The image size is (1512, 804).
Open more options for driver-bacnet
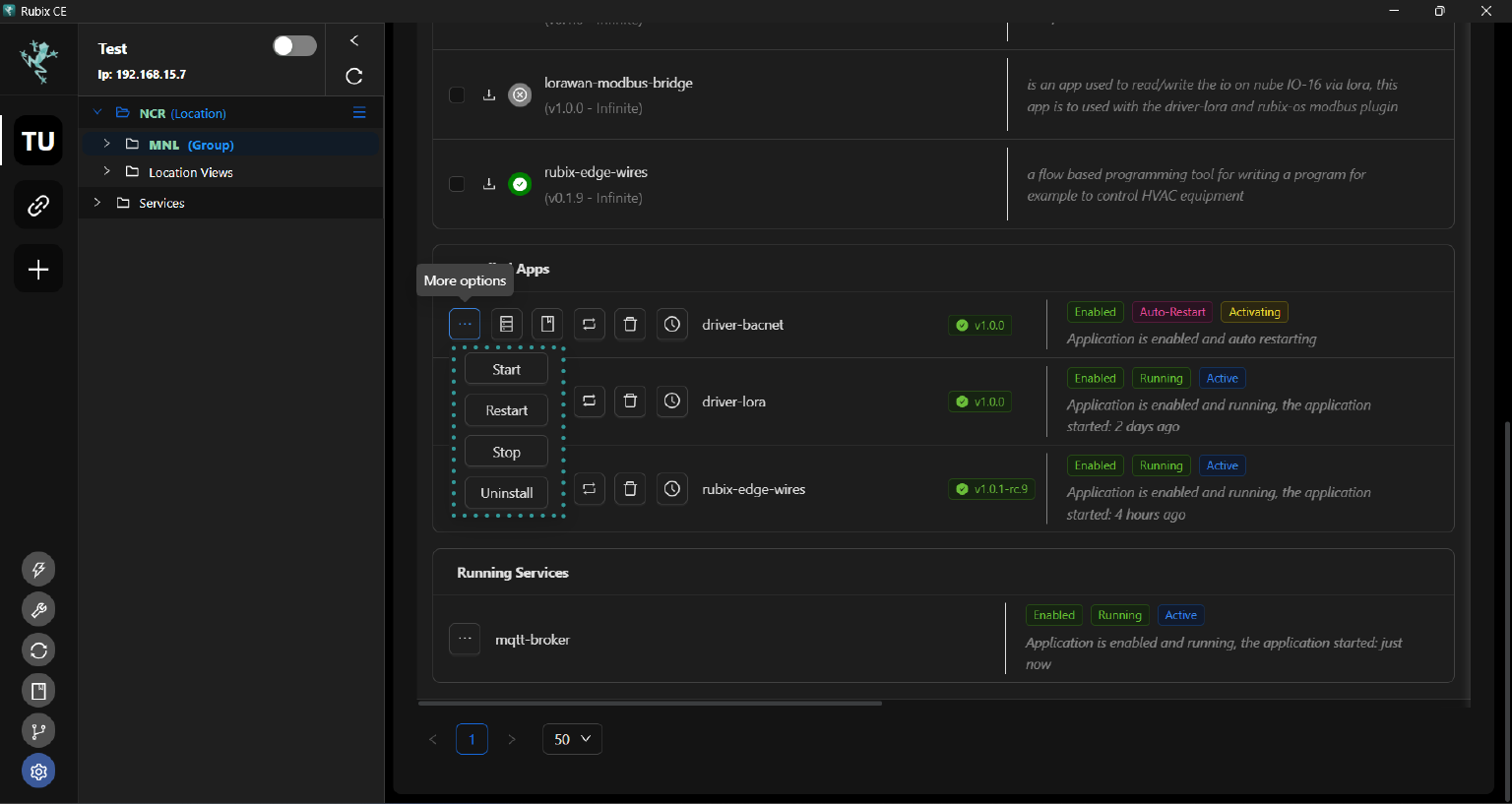tap(465, 324)
